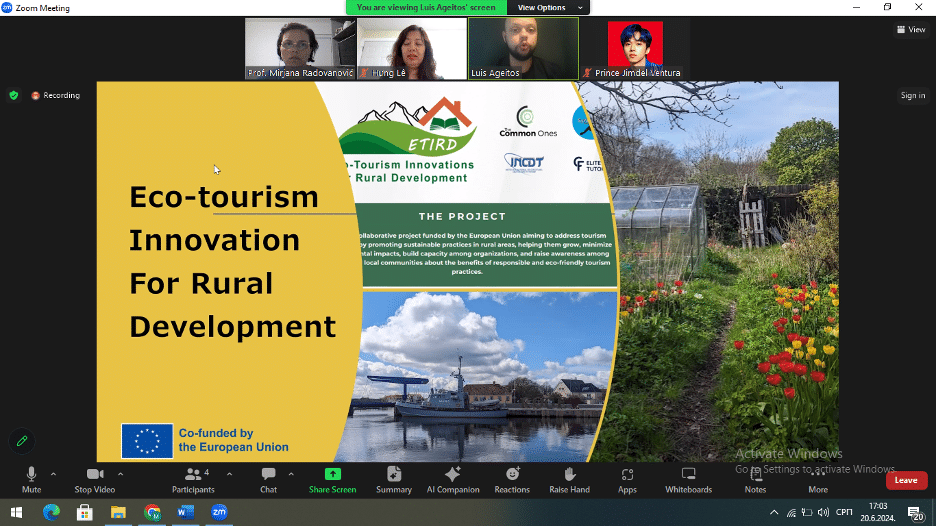Open the AI Companion panel
The image size is (936, 526).
(x=452, y=474)
